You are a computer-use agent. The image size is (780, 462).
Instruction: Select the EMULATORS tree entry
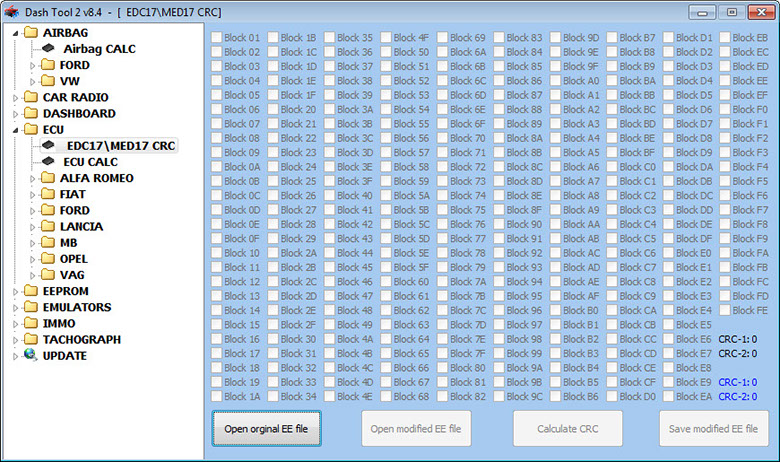pos(77,307)
